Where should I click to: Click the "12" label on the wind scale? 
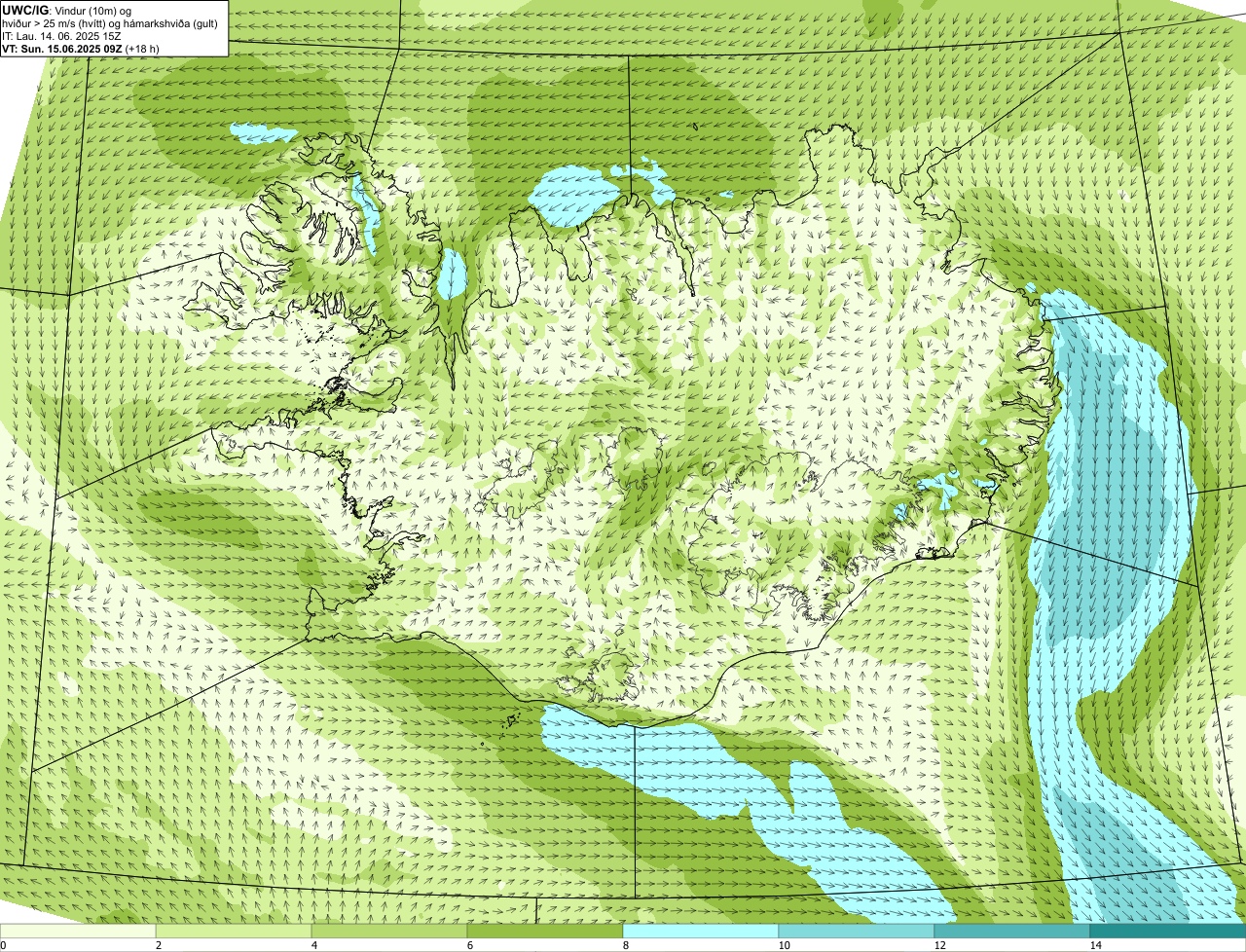coord(938,945)
